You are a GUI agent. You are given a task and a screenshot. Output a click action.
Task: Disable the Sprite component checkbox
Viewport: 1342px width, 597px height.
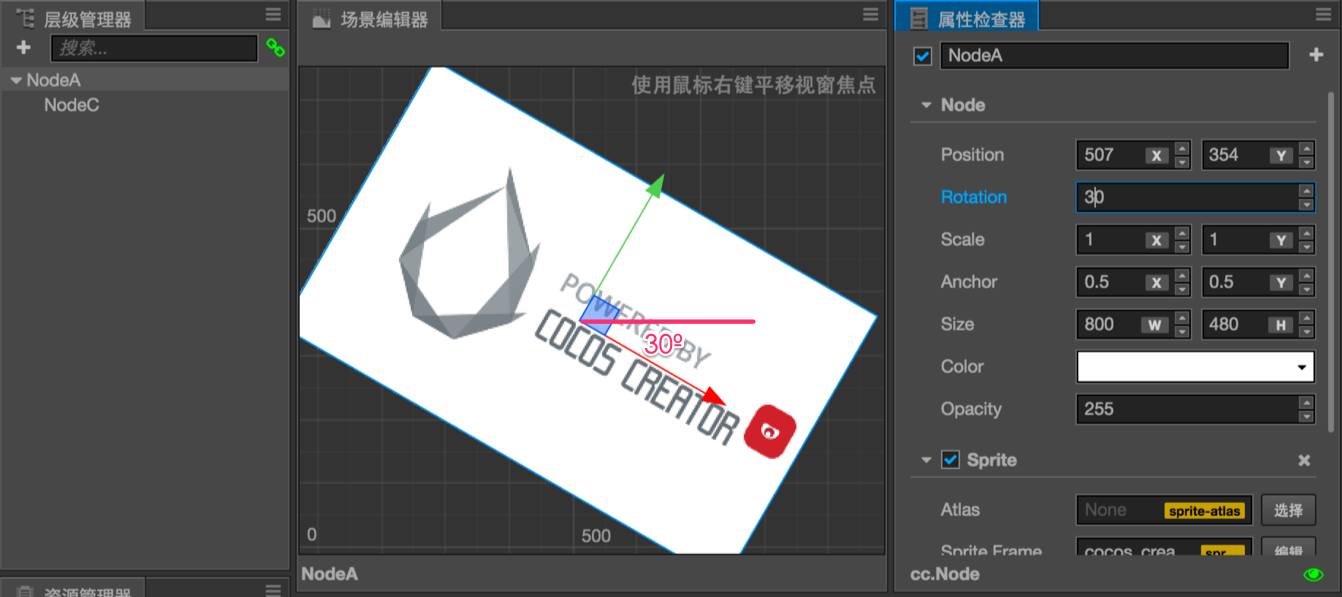coord(951,460)
